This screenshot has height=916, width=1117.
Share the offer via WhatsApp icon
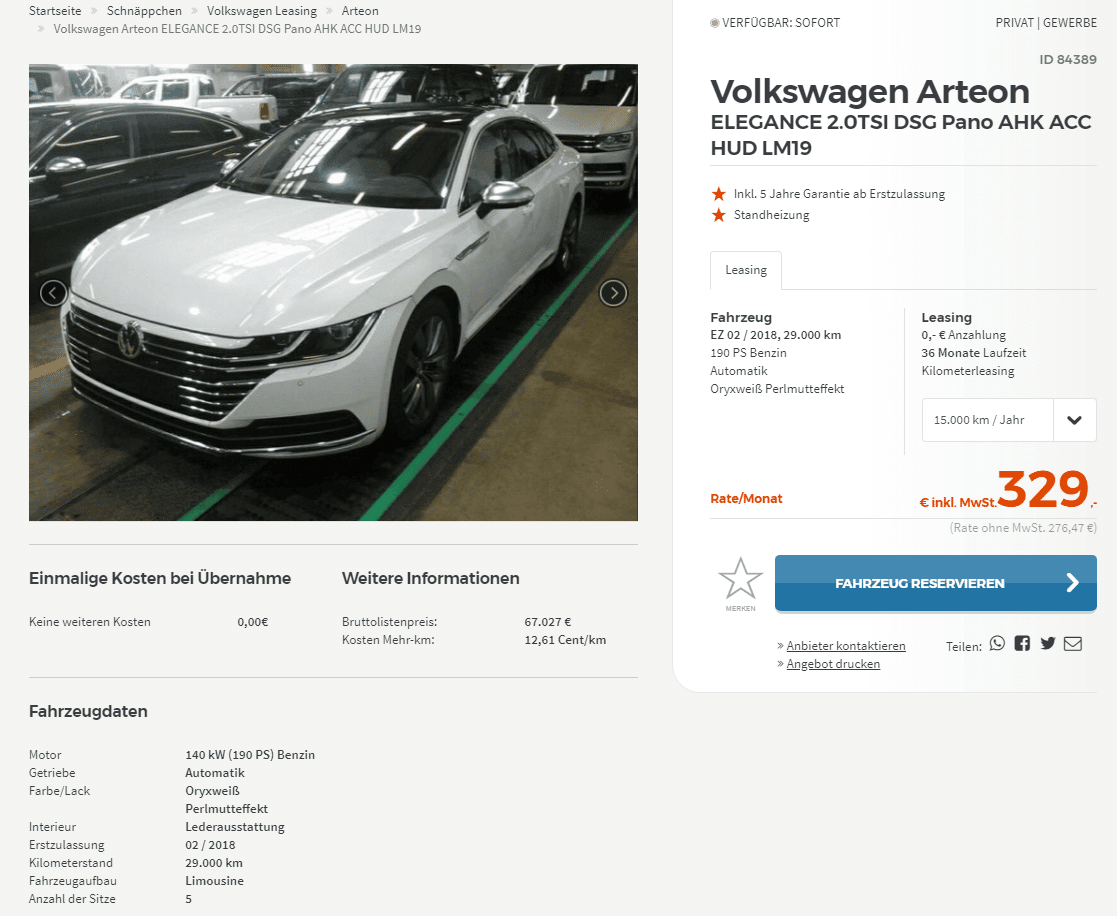coord(997,644)
